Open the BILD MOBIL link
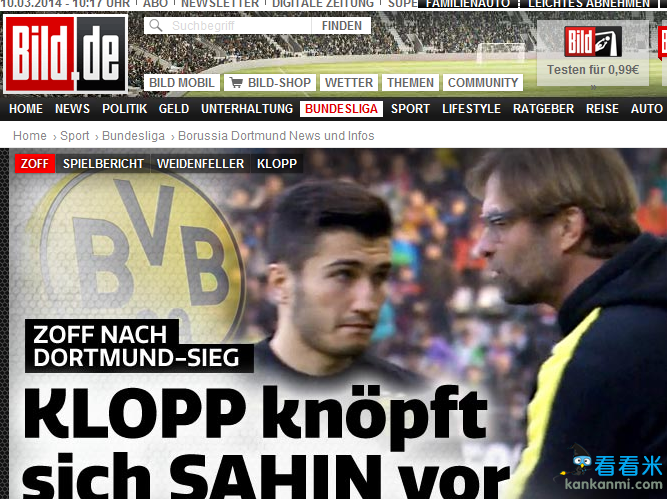 [x=182, y=83]
